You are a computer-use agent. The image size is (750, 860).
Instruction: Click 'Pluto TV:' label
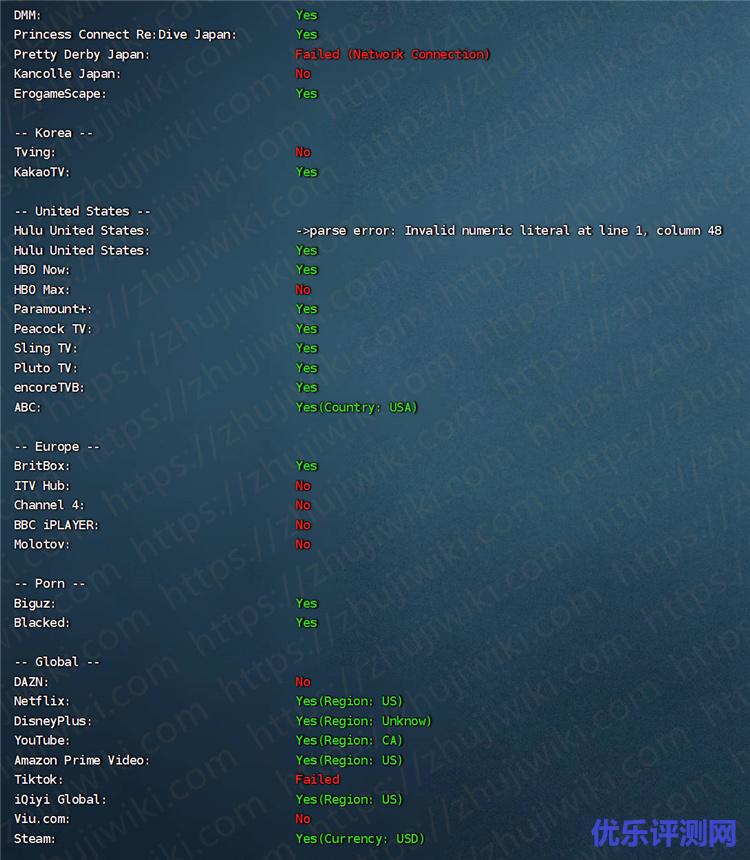tap(46, 368)
